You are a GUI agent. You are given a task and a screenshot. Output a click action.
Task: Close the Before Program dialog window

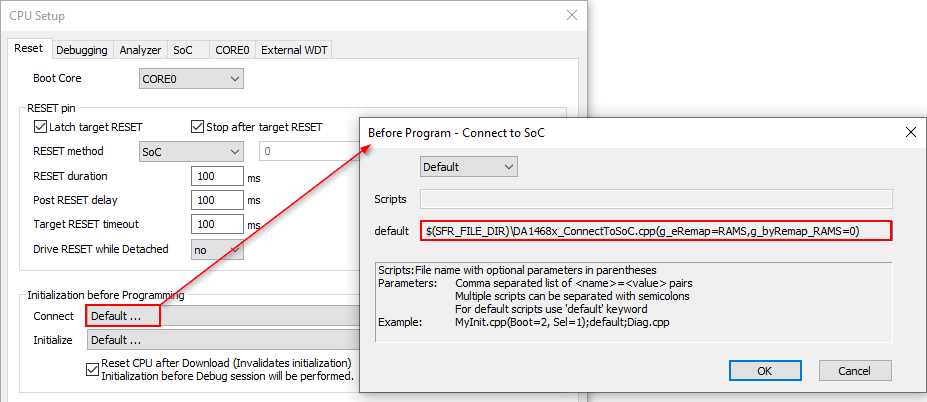click(x=910, y=132)
